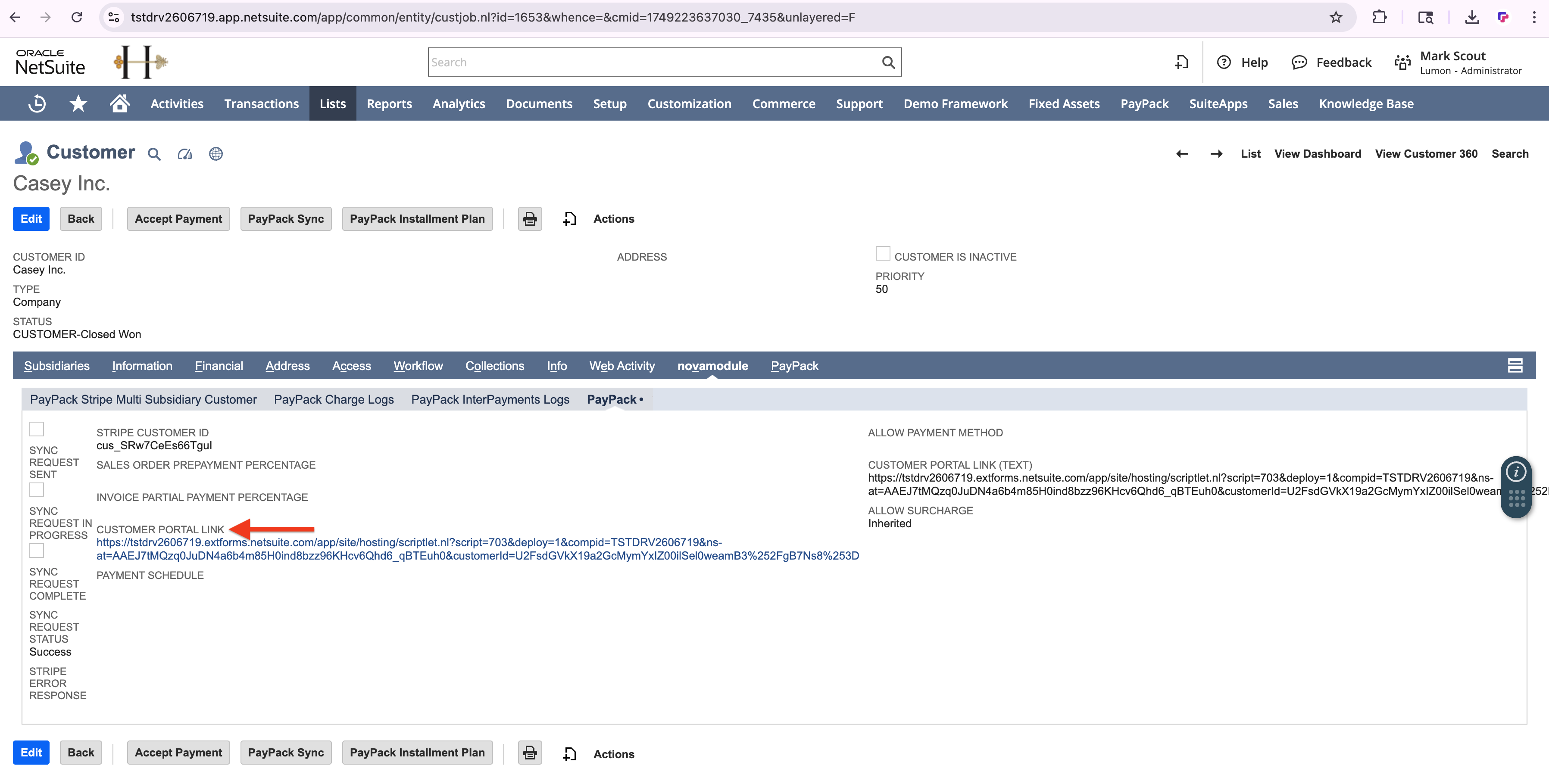Click the Oracle NetSuite logo
Image resolution: width=1549 pixels, height=784 pixels.
point(50,62)
